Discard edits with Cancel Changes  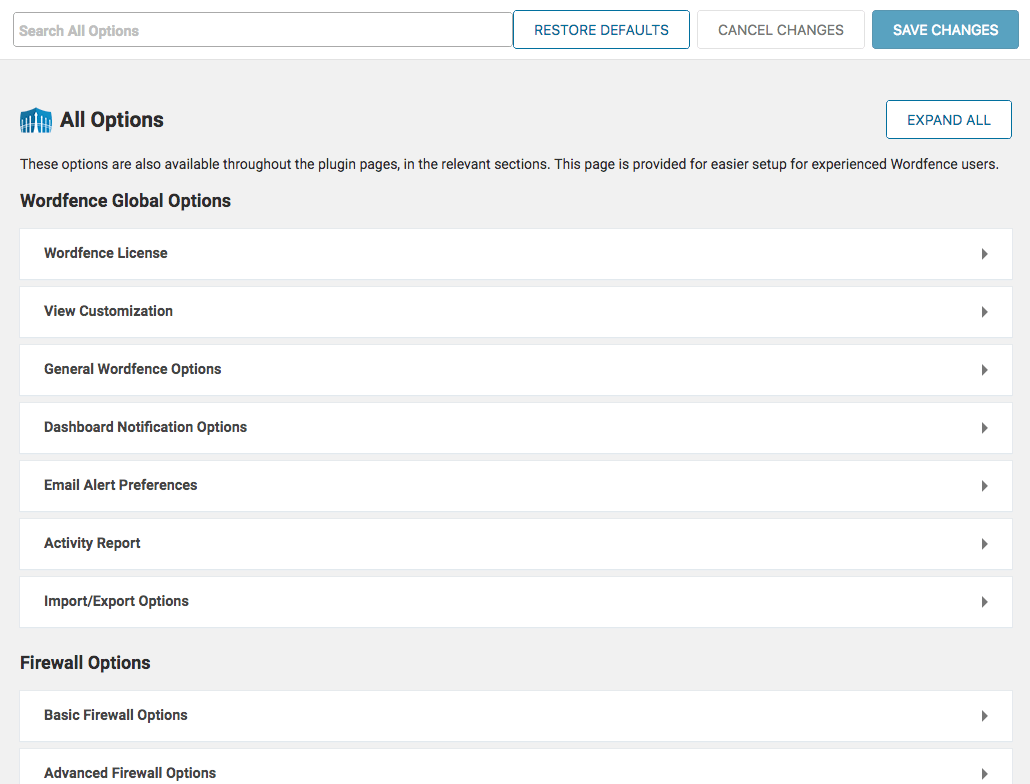[x=781, y=30]
